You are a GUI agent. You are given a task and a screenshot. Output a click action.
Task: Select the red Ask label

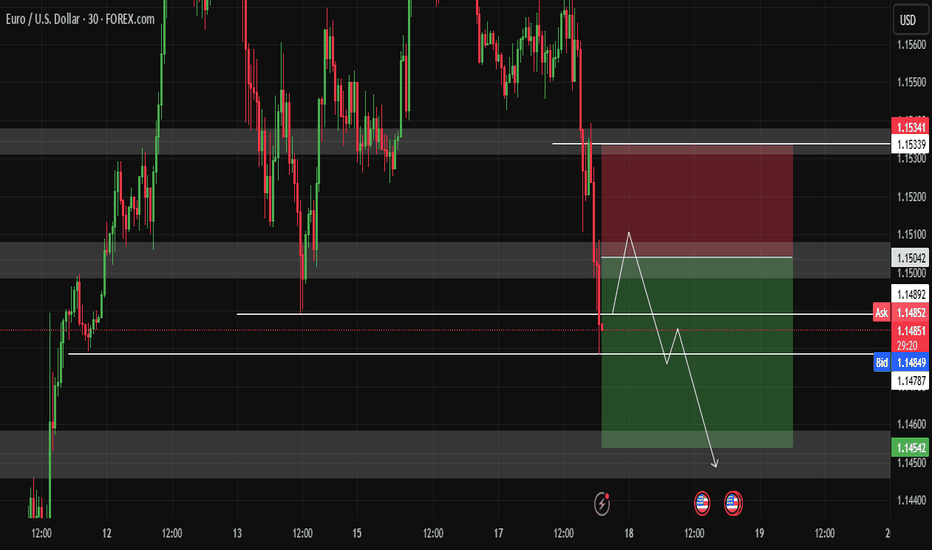(881, 313)
